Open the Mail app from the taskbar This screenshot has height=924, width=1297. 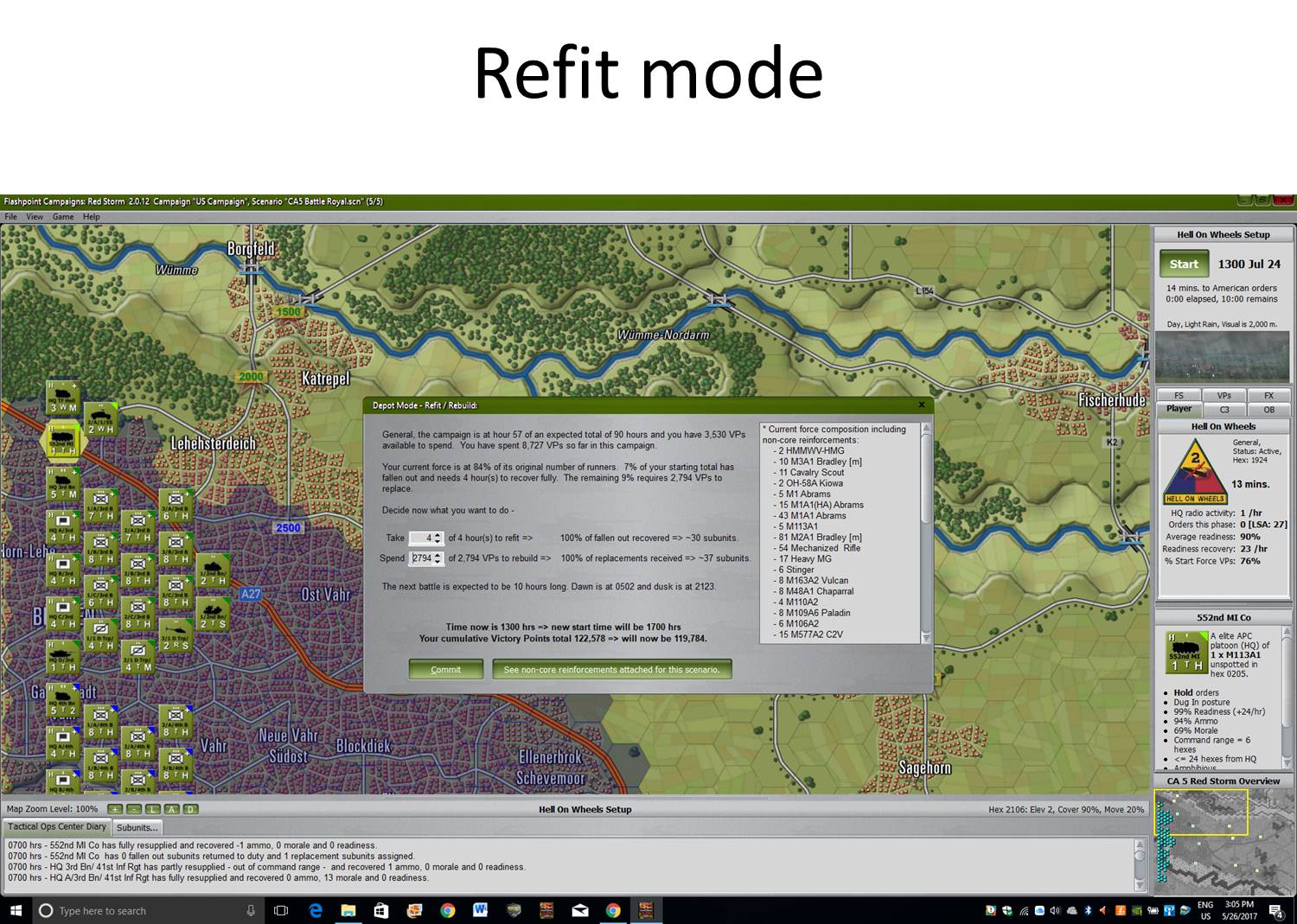[x=580, y=910]
